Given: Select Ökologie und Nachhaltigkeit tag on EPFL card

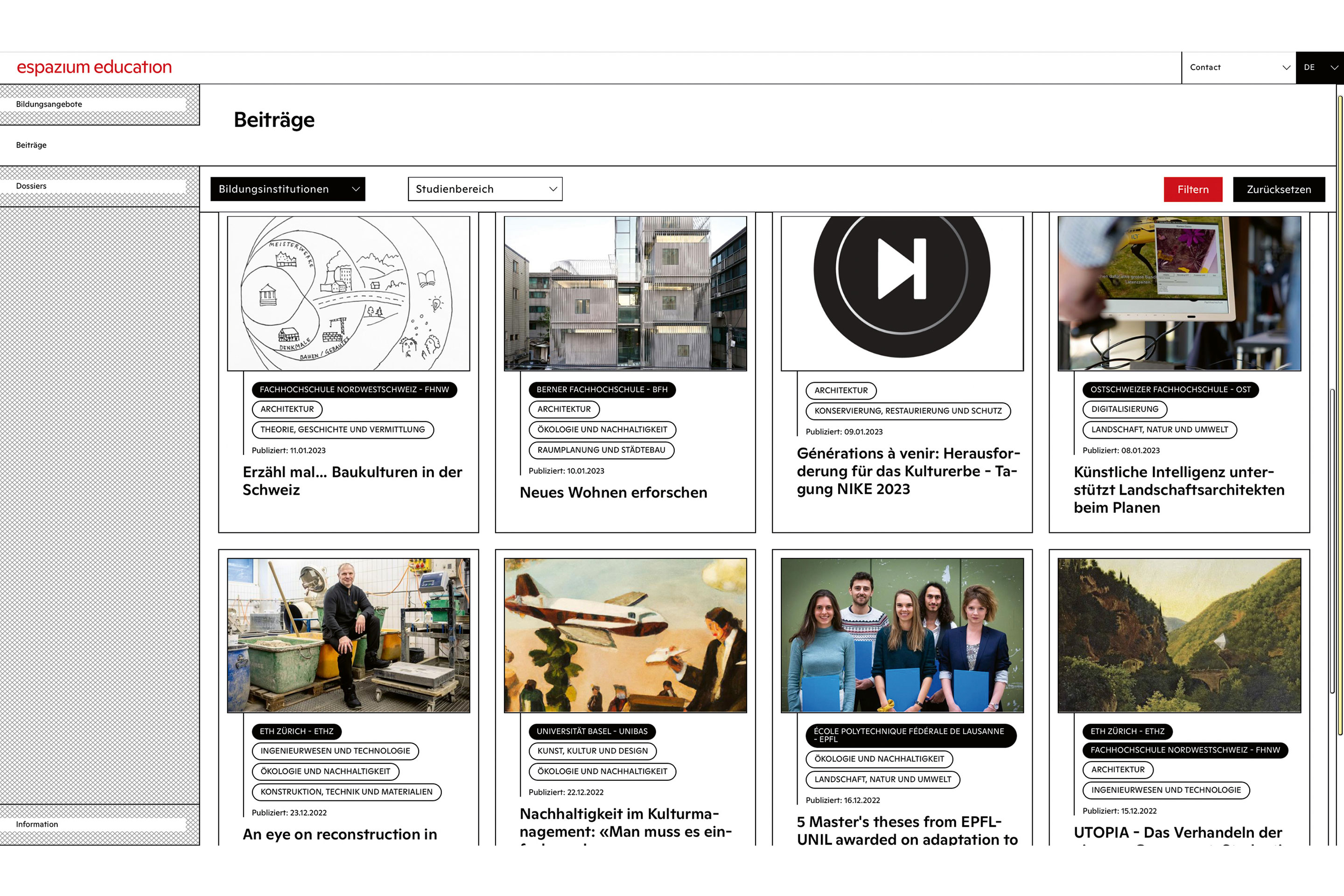Looking at the screenshot, I should pos(879,759).
